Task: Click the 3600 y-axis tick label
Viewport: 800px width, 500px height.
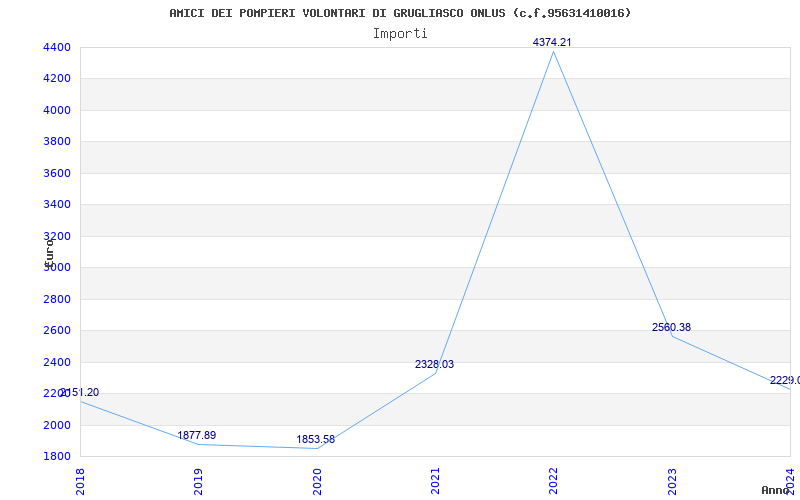Action: (x=58, y=173)
